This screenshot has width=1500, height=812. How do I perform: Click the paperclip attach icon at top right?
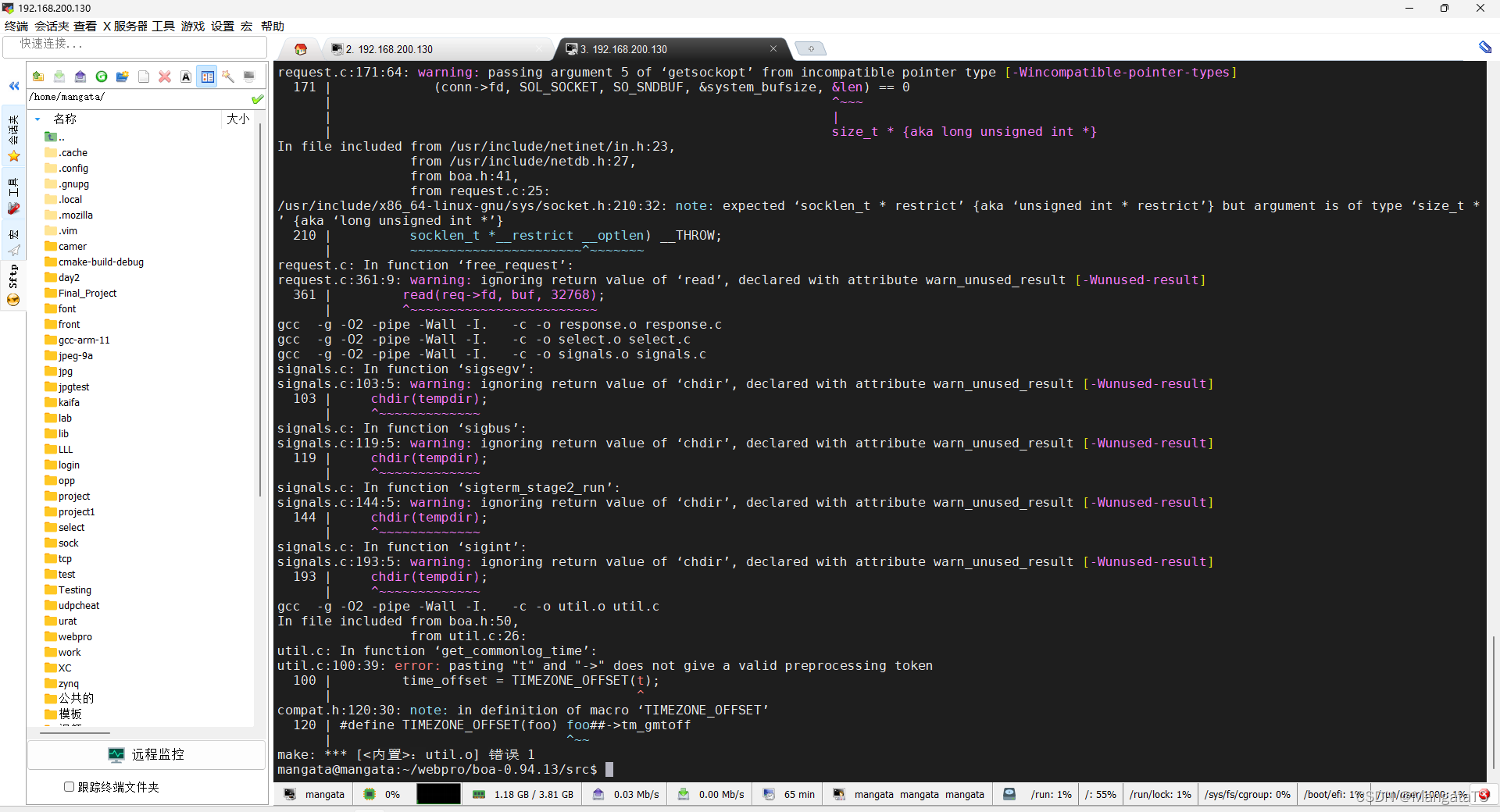coord(1484,48)
